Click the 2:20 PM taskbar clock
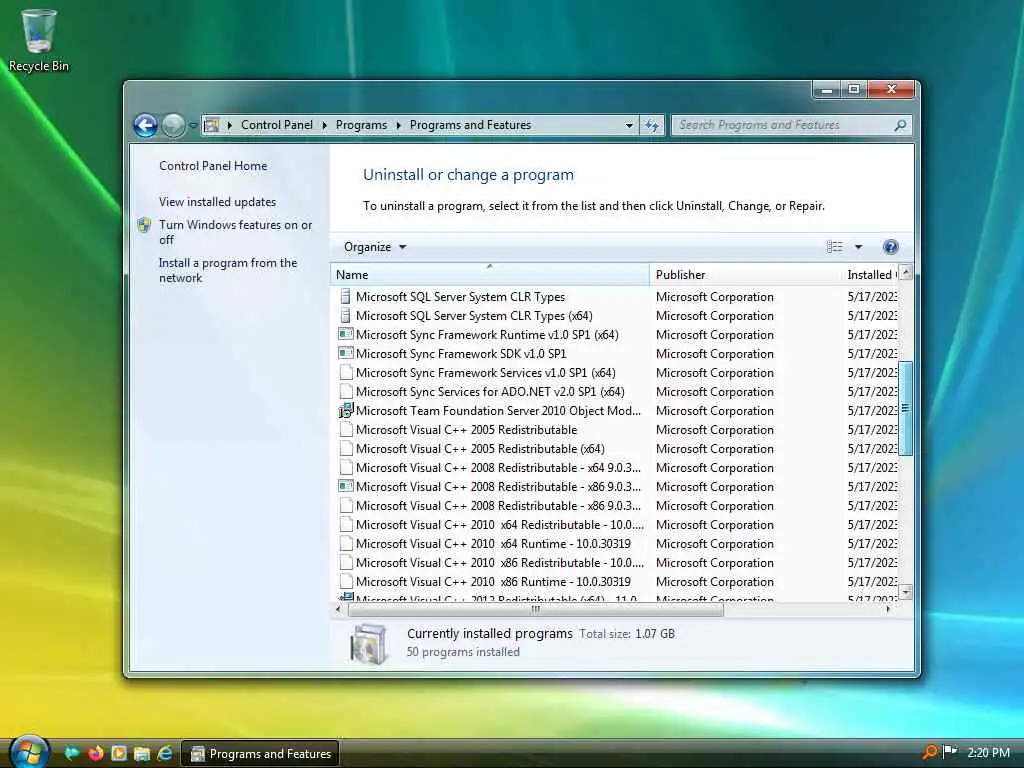The height and width of the screenshot is (768, 1024). coord(988,752)
